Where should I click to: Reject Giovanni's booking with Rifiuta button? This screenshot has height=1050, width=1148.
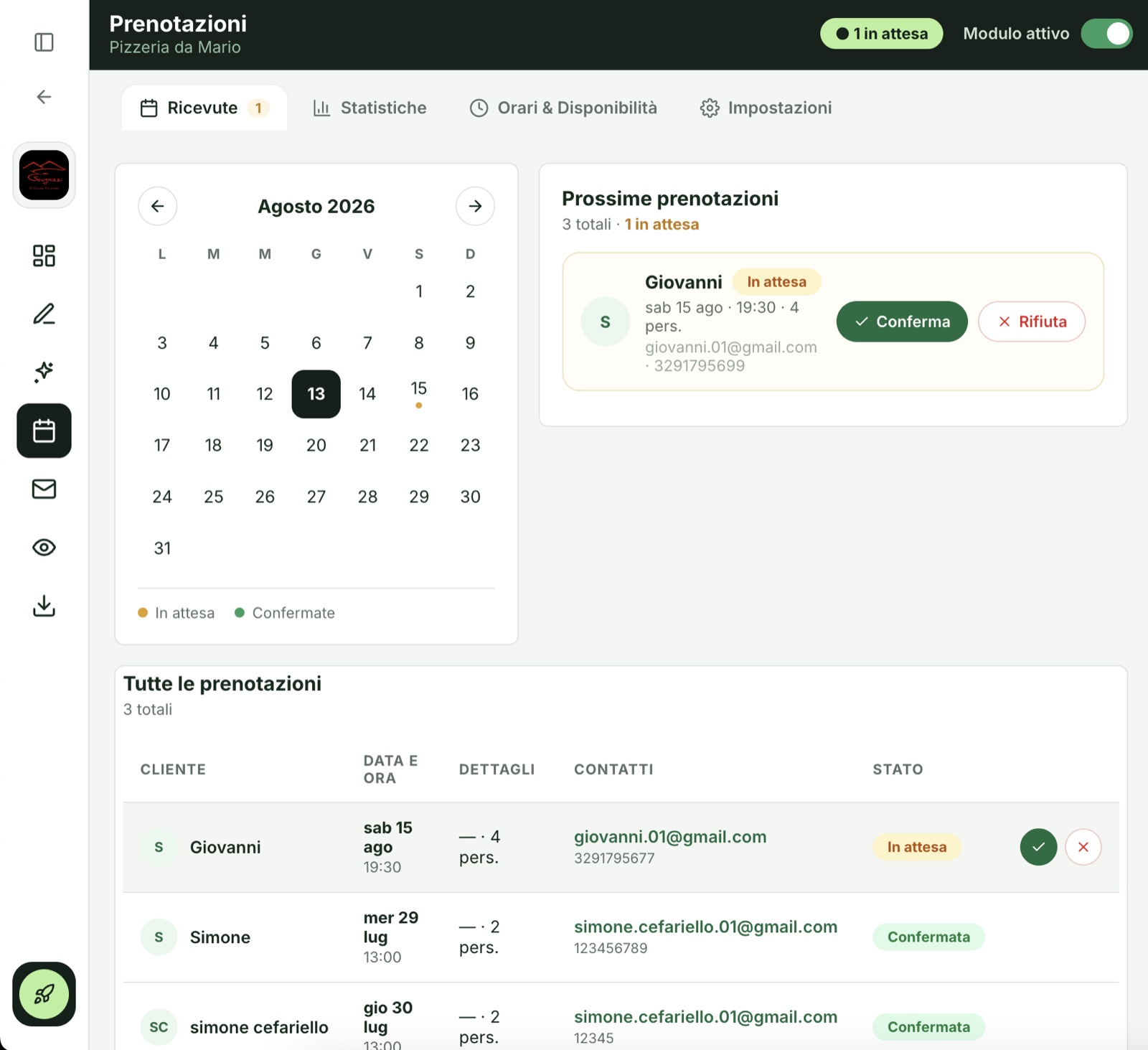[1032, 322]
